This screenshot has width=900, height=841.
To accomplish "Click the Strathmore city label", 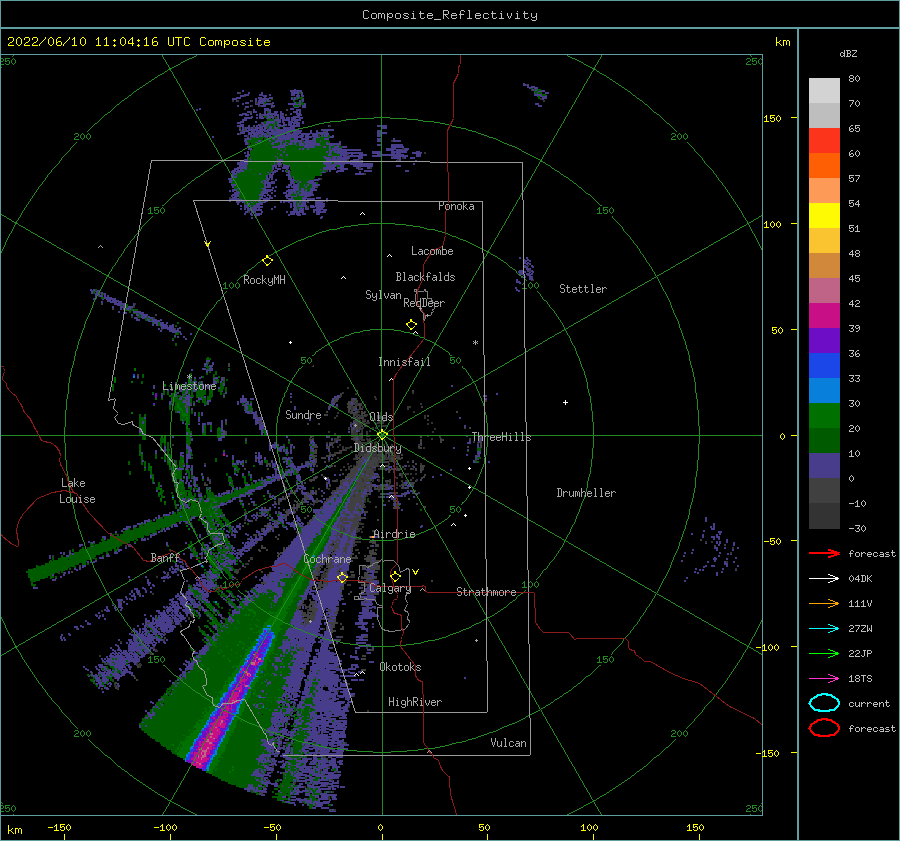I will click(486, 592).
